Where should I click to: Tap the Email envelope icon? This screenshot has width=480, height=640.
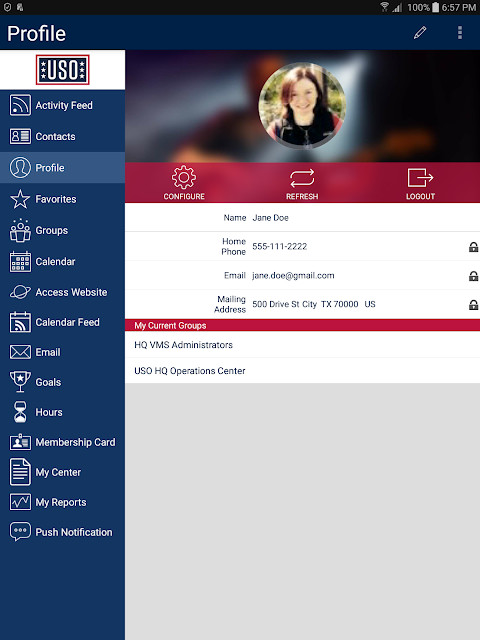point(20,352)
